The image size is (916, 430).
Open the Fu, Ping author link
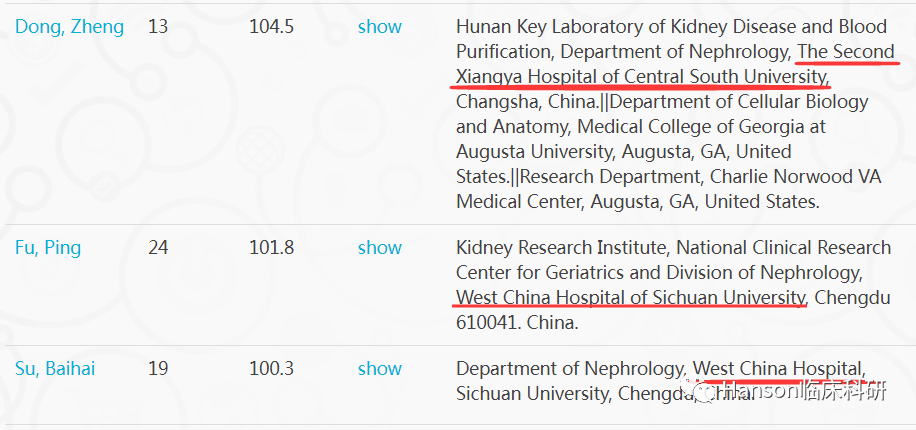pos(48,248)
